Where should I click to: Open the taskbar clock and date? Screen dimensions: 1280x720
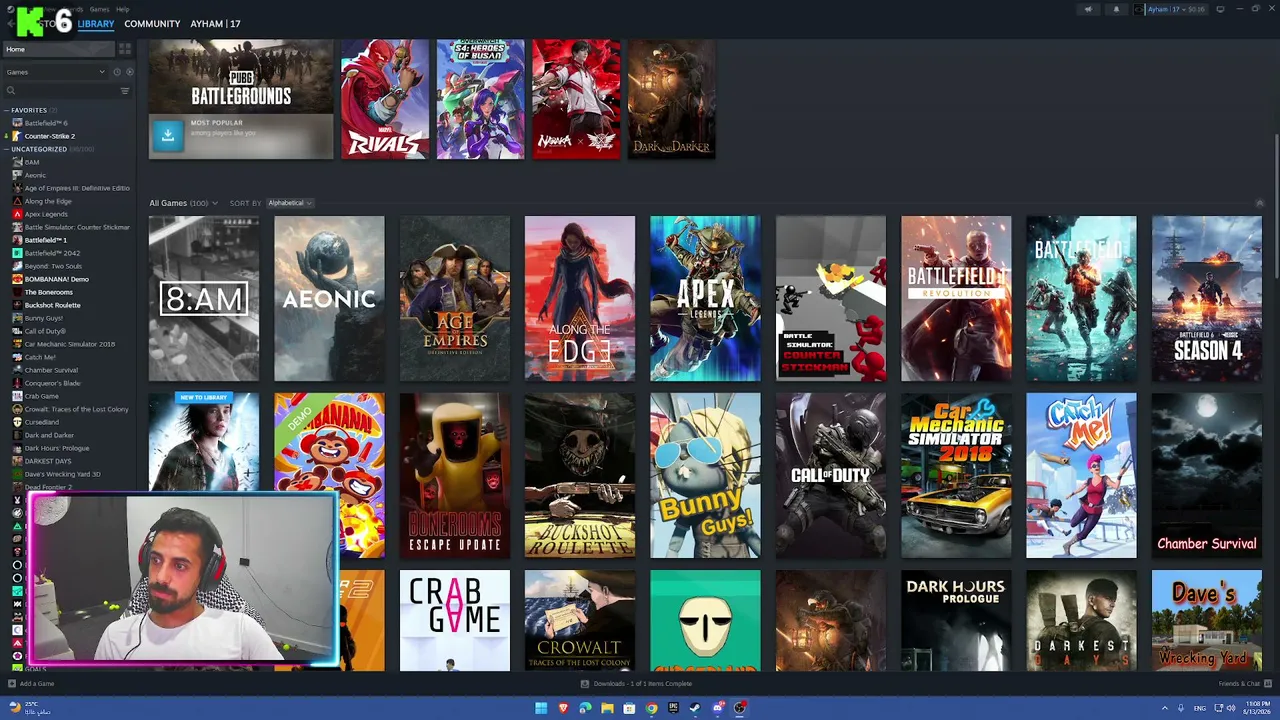pos(1257,708)
